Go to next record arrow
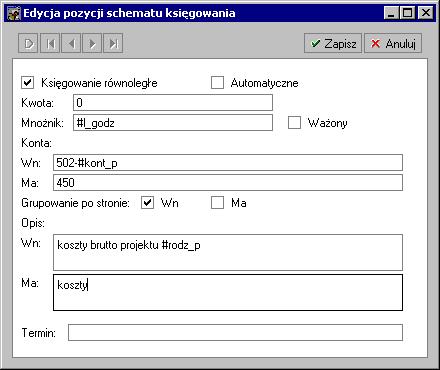The image size is (440, 370). coord(92,43)
